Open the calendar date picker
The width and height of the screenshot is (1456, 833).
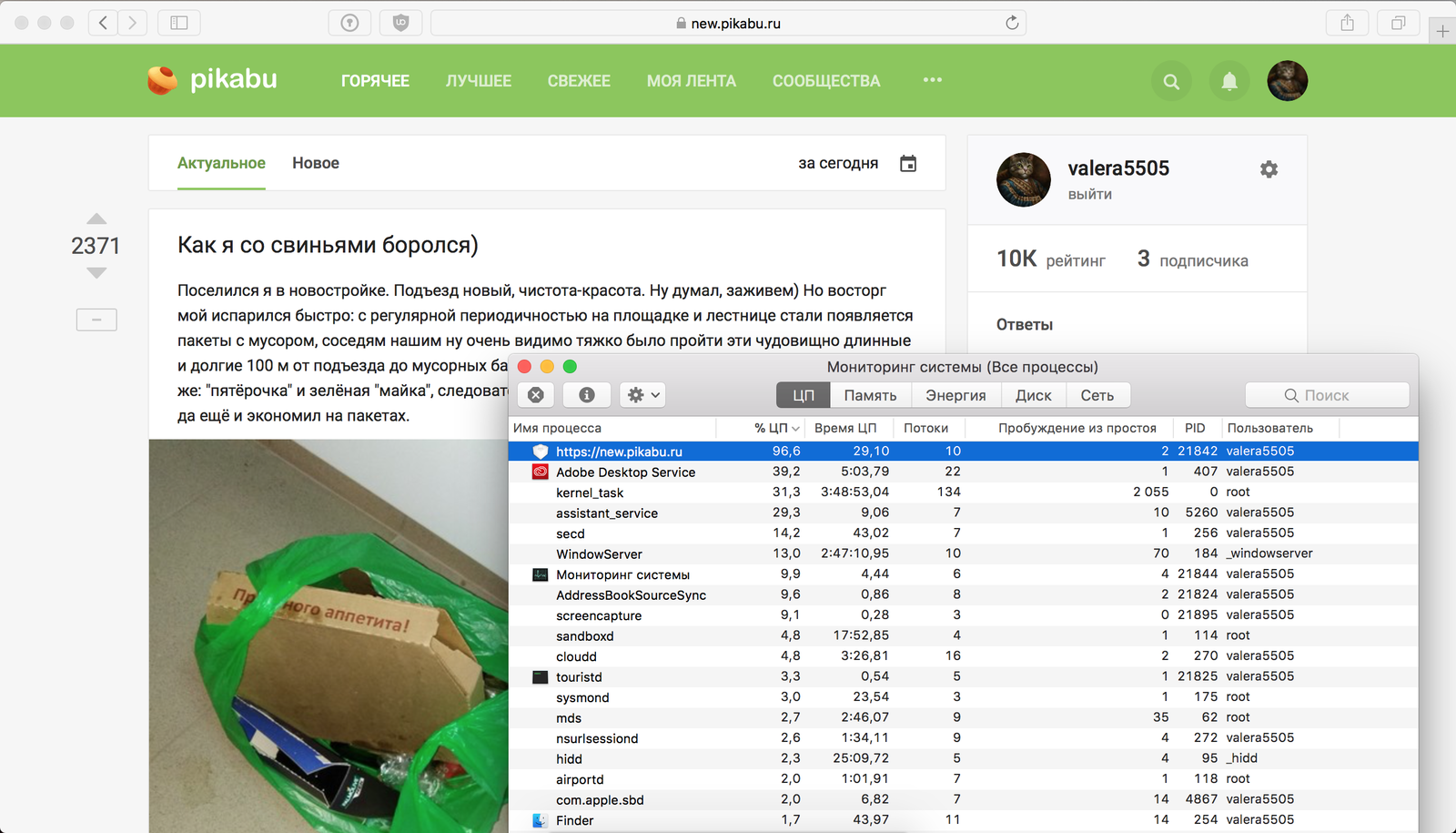point(908,164)
